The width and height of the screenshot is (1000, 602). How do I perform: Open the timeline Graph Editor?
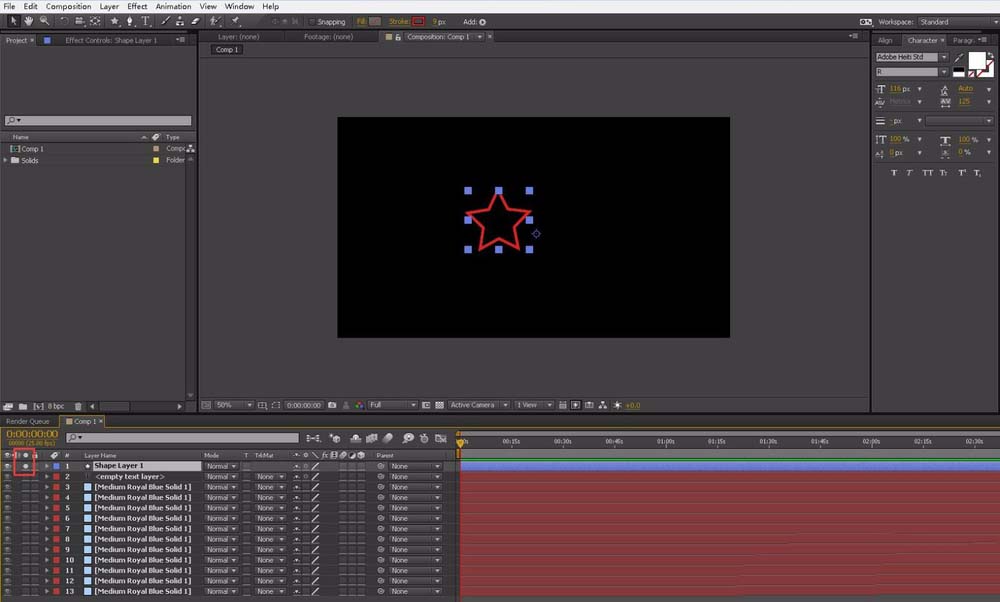440,438
